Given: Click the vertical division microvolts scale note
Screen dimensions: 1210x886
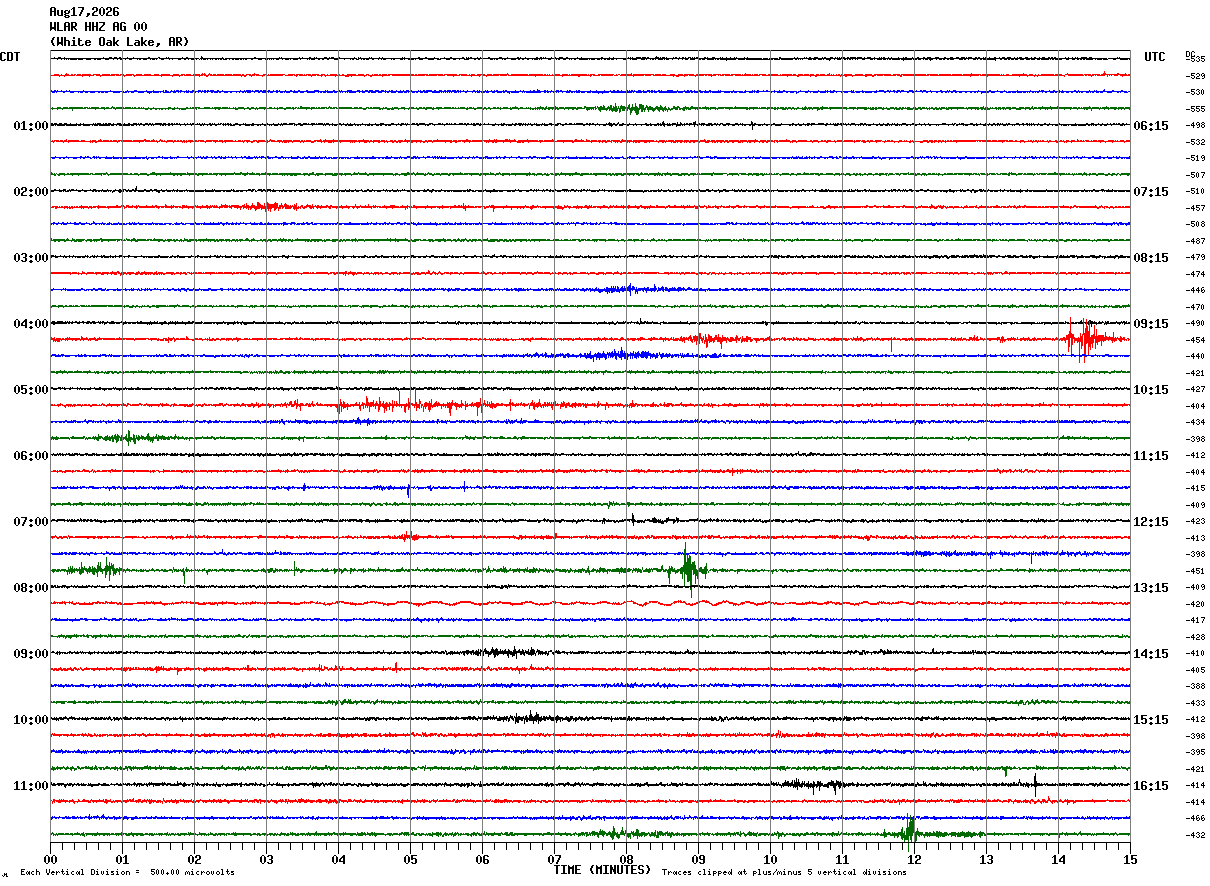Looking at the screenshot, I should [x=127, y=872].
